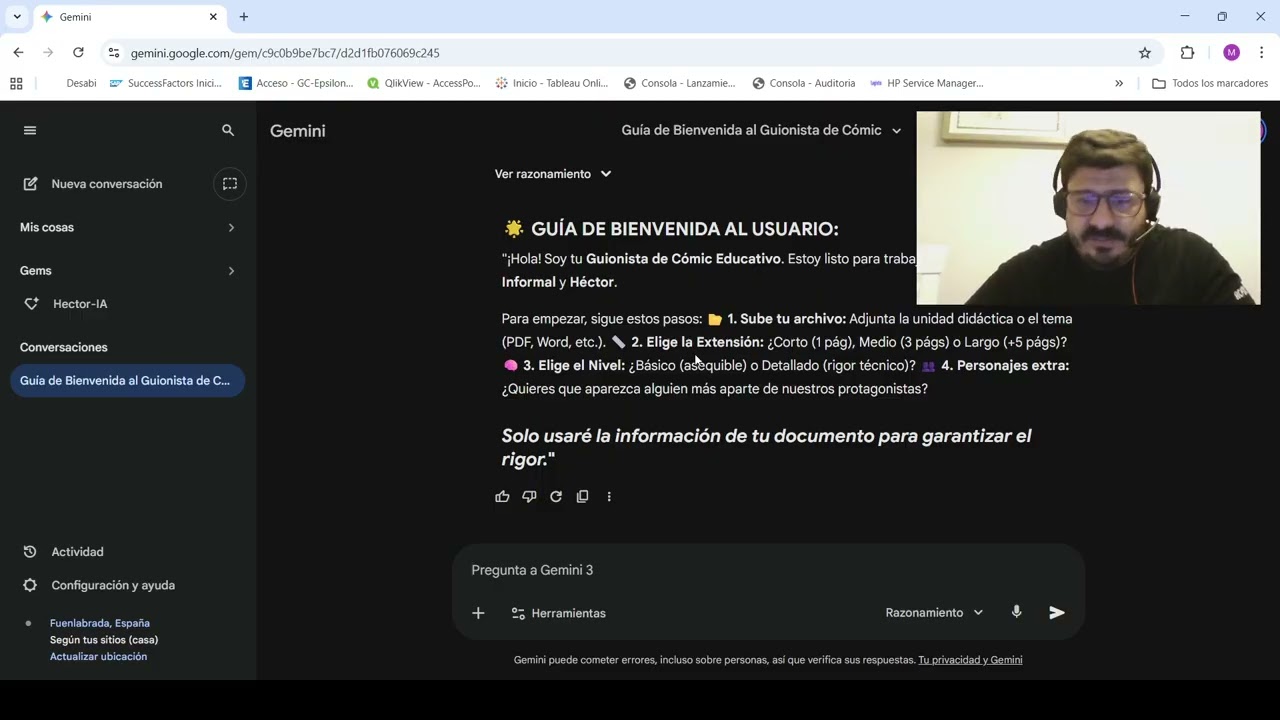Image resolution: width=1280 pixels, height=720 pixels.
Task: Click the site information icon in address bar
Action: (x=113, y=53)
